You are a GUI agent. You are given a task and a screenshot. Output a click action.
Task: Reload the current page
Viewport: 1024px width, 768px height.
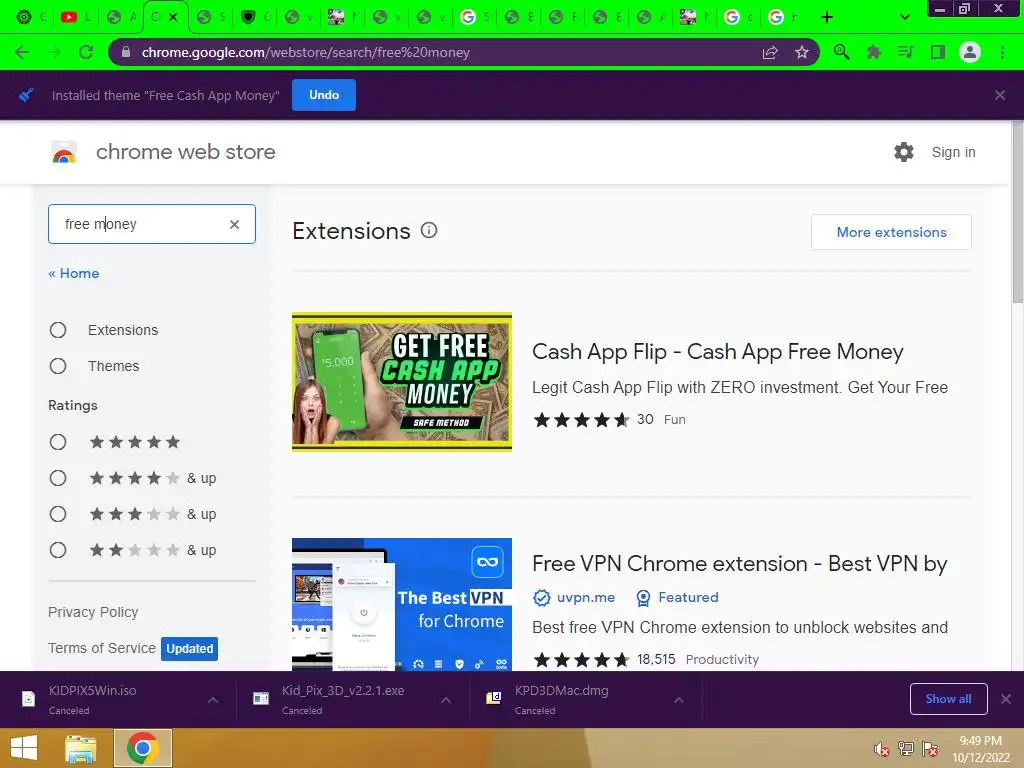tap(86, 52)
